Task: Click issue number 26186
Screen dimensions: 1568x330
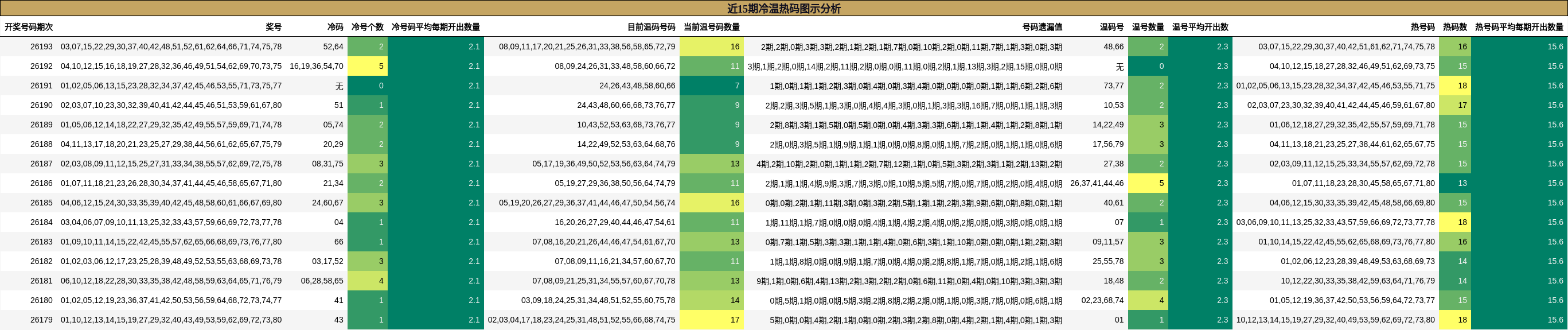Action: click(x=41, y=183)
